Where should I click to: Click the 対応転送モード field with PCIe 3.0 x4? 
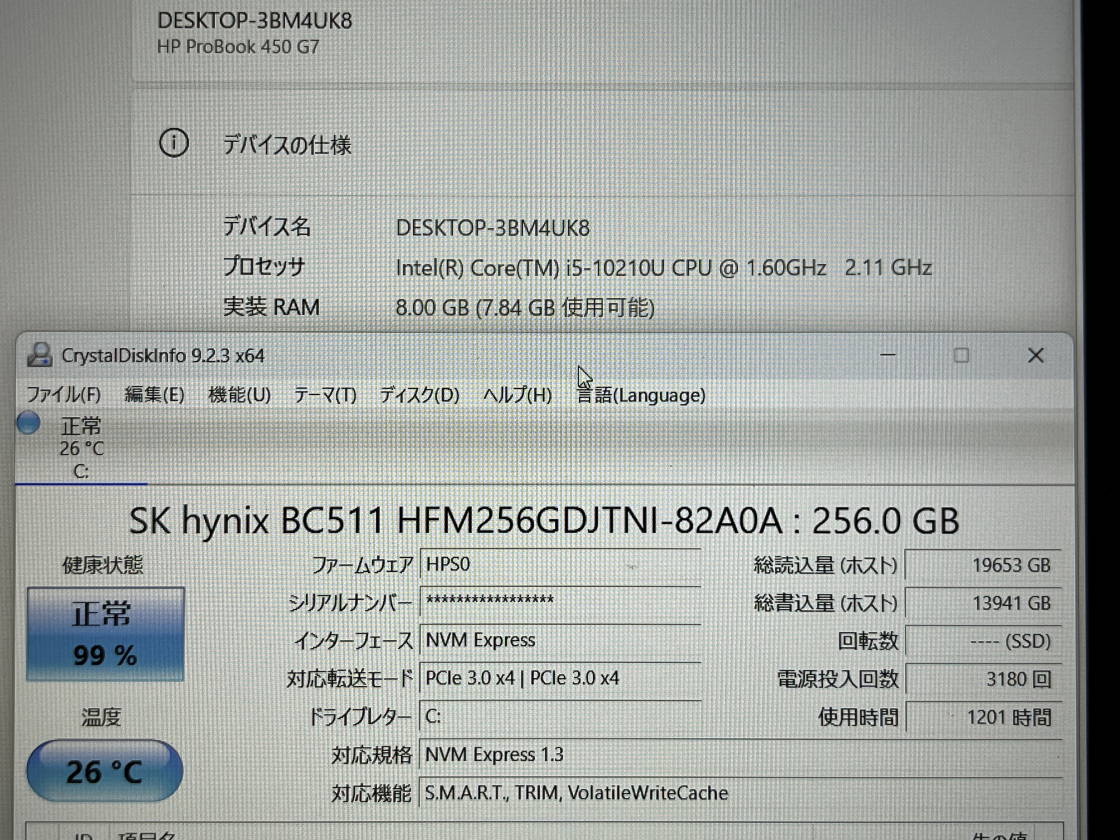[x=561, y=678]
